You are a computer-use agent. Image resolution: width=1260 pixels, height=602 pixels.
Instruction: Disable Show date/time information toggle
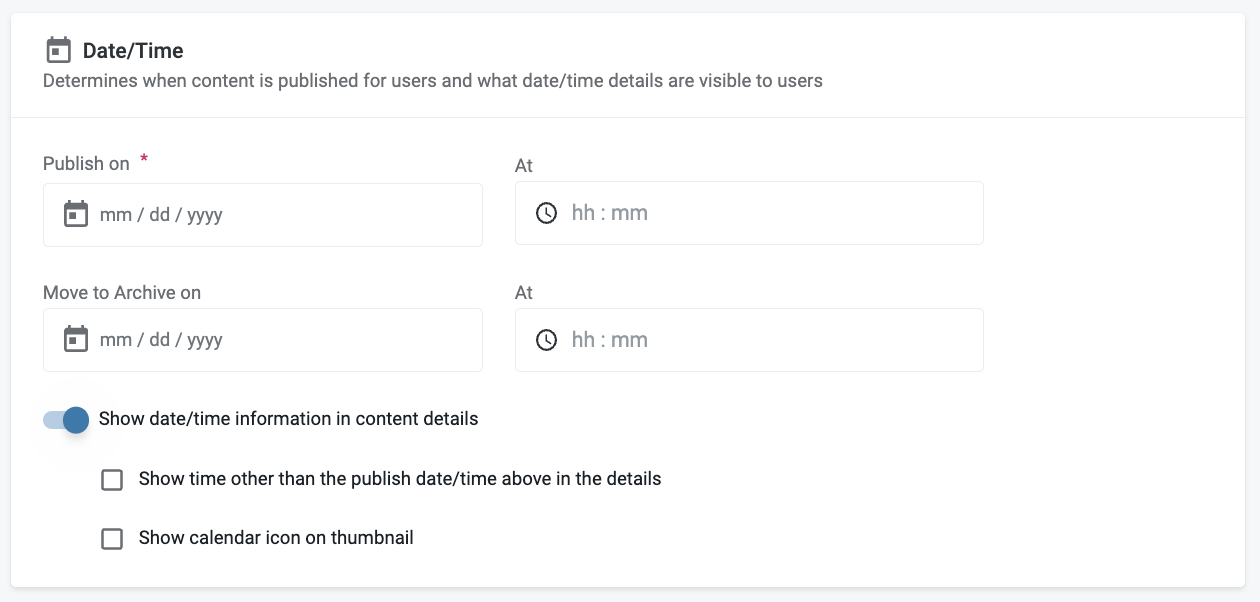67,420
